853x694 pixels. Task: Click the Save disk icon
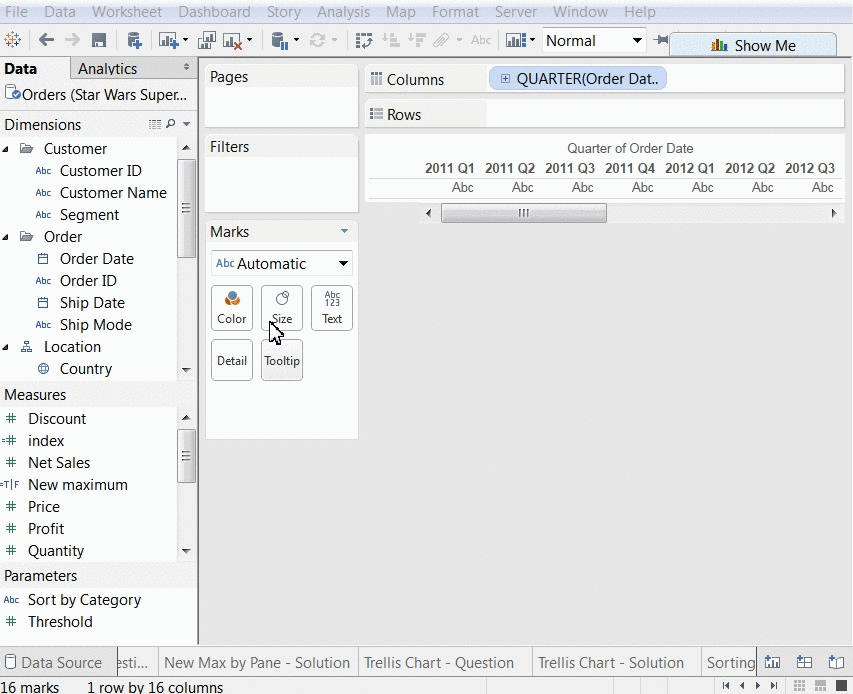(x=98, y=40)
